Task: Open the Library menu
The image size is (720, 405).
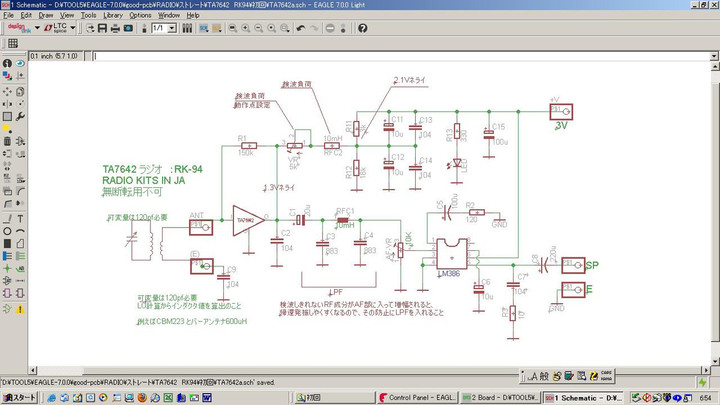Action: (113, 16)
